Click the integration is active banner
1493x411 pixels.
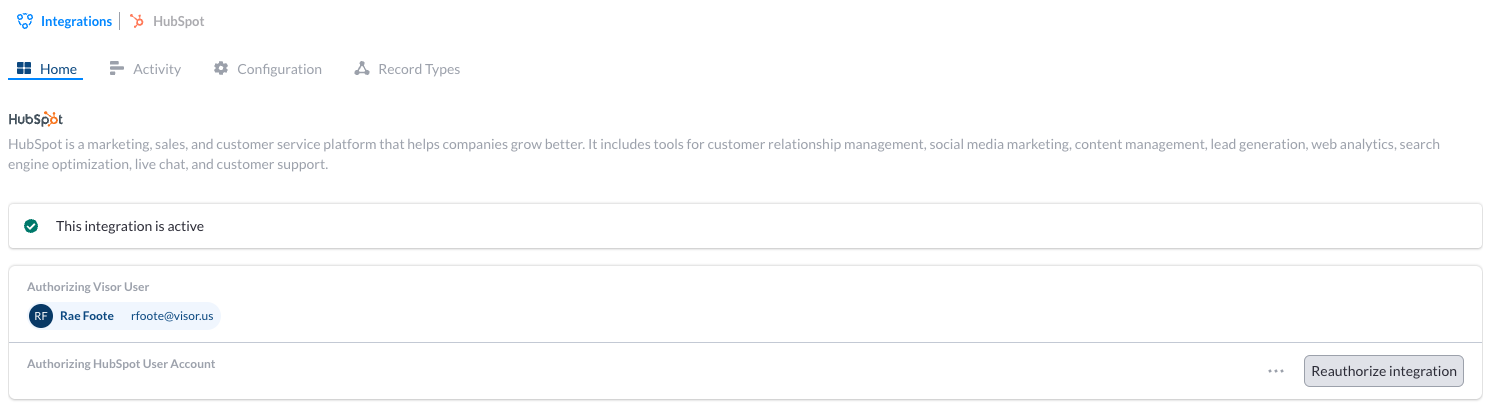coord(745,226)
